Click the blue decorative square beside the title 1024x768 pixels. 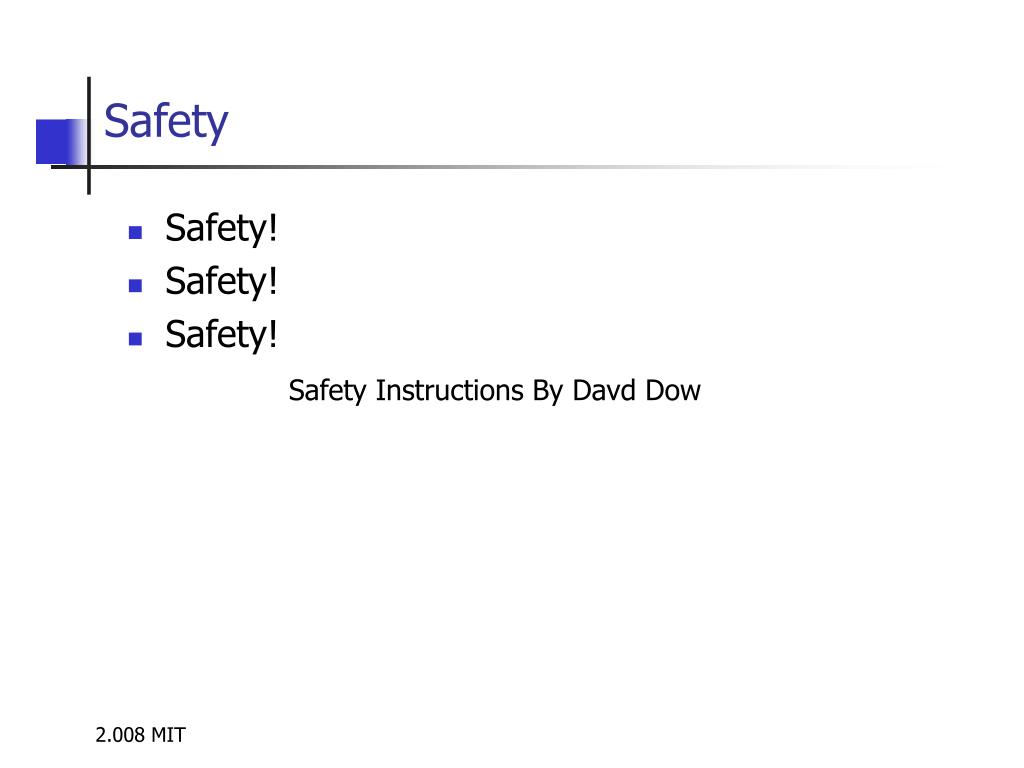(61, 141)
